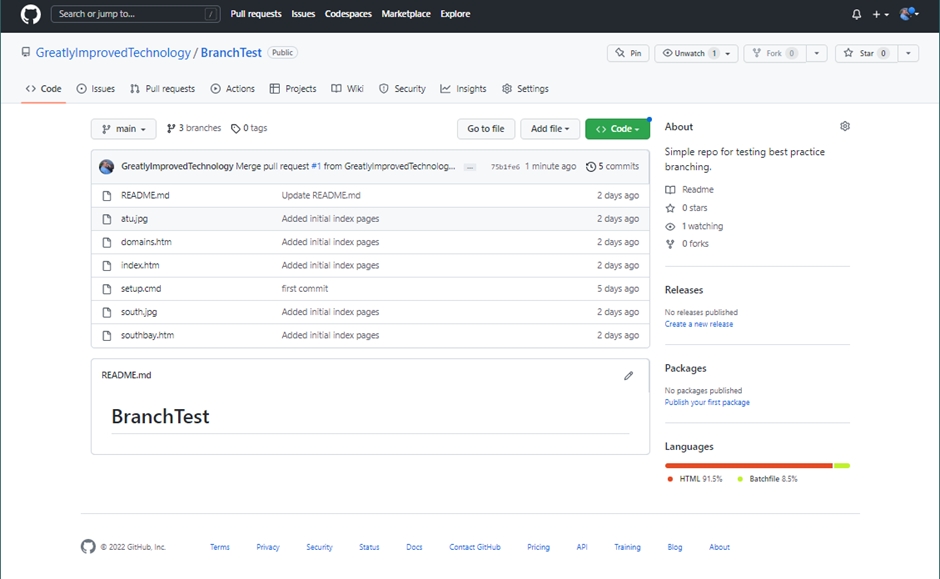
Task: Open the main branch dropdown
Action: 123,129
